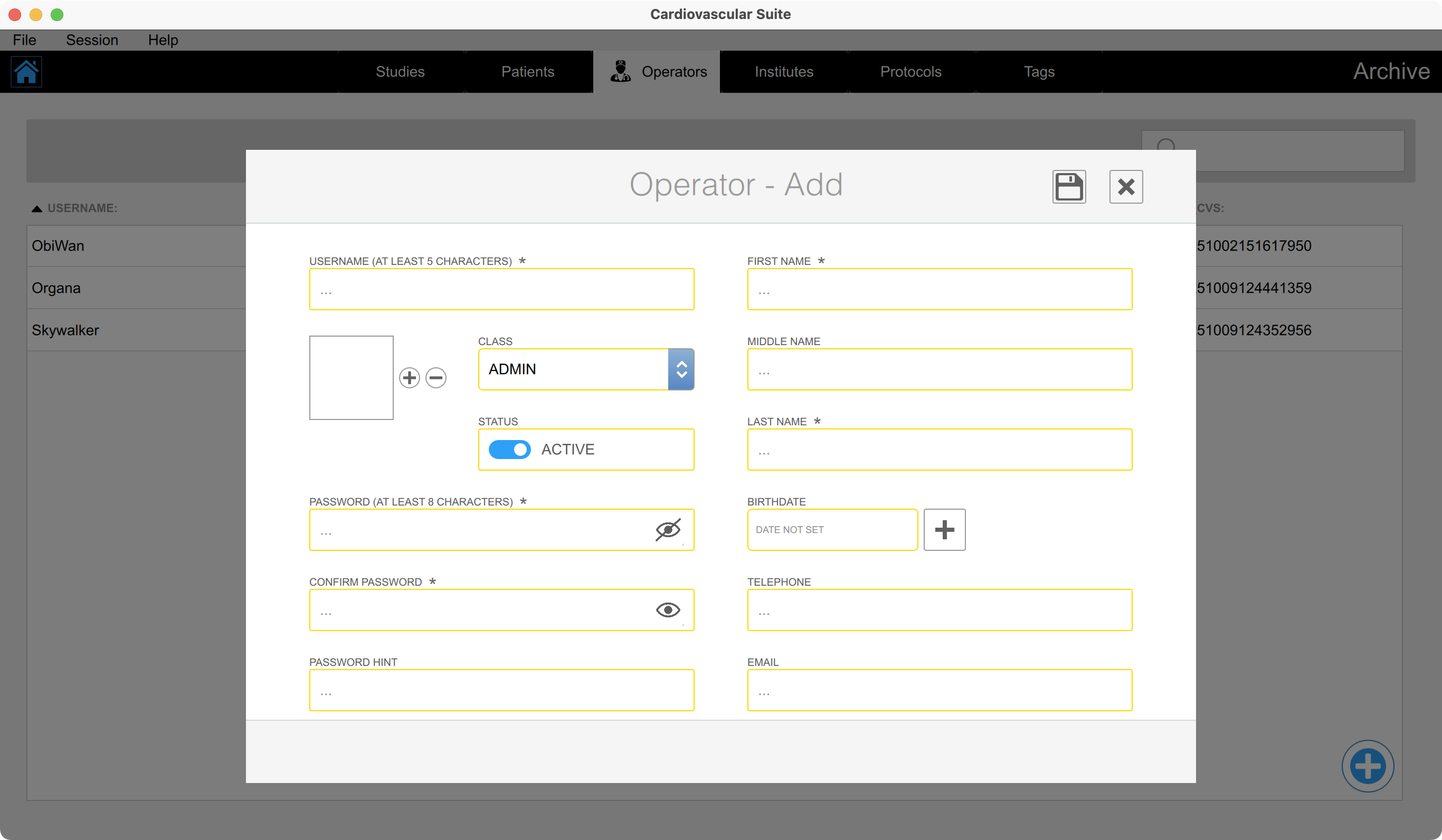Image resolution: width=1442 pixels, height=840 pixels.
Task: Click the Operators doctor icon
Action: (x=620, y=72)
